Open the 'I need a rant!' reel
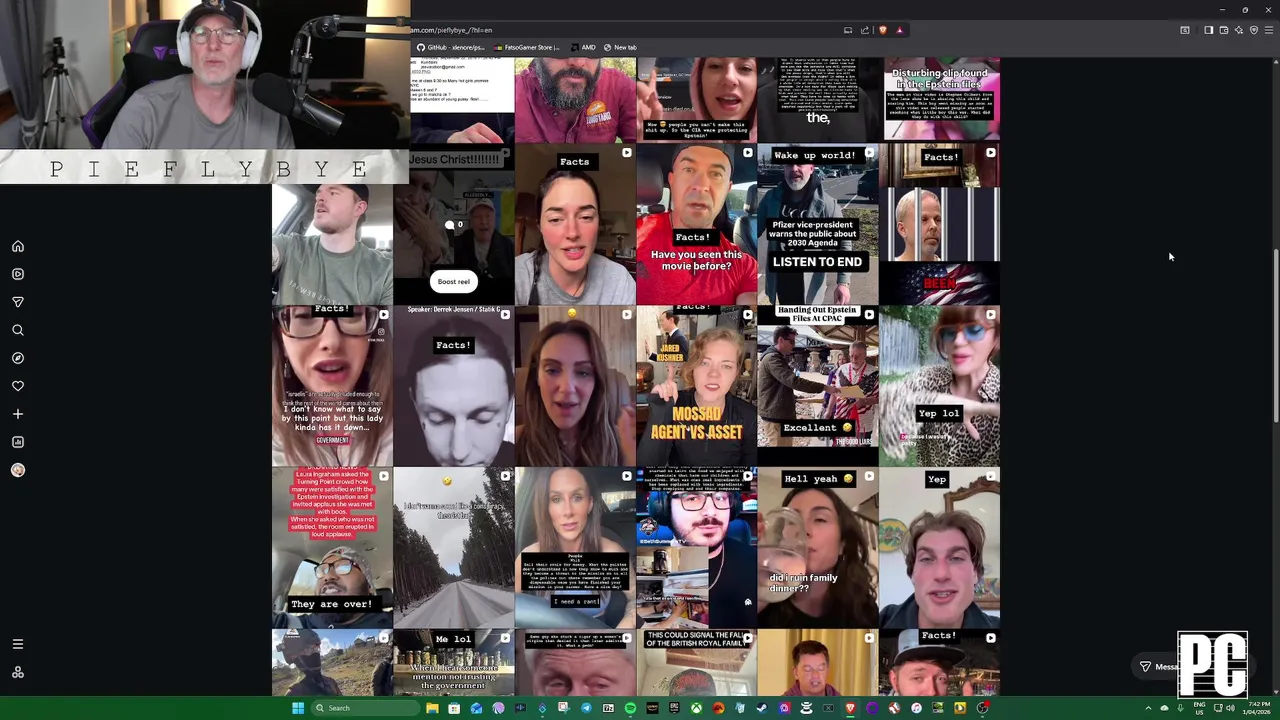The width and height of the screenshot is (1280, 720). [x=575, y=547]
